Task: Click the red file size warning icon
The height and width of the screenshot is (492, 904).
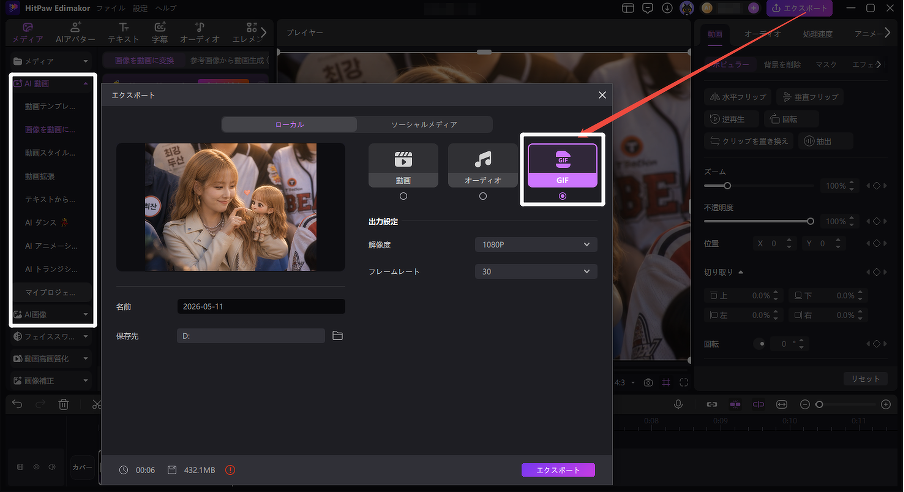Action: click(x=230, y=470)
